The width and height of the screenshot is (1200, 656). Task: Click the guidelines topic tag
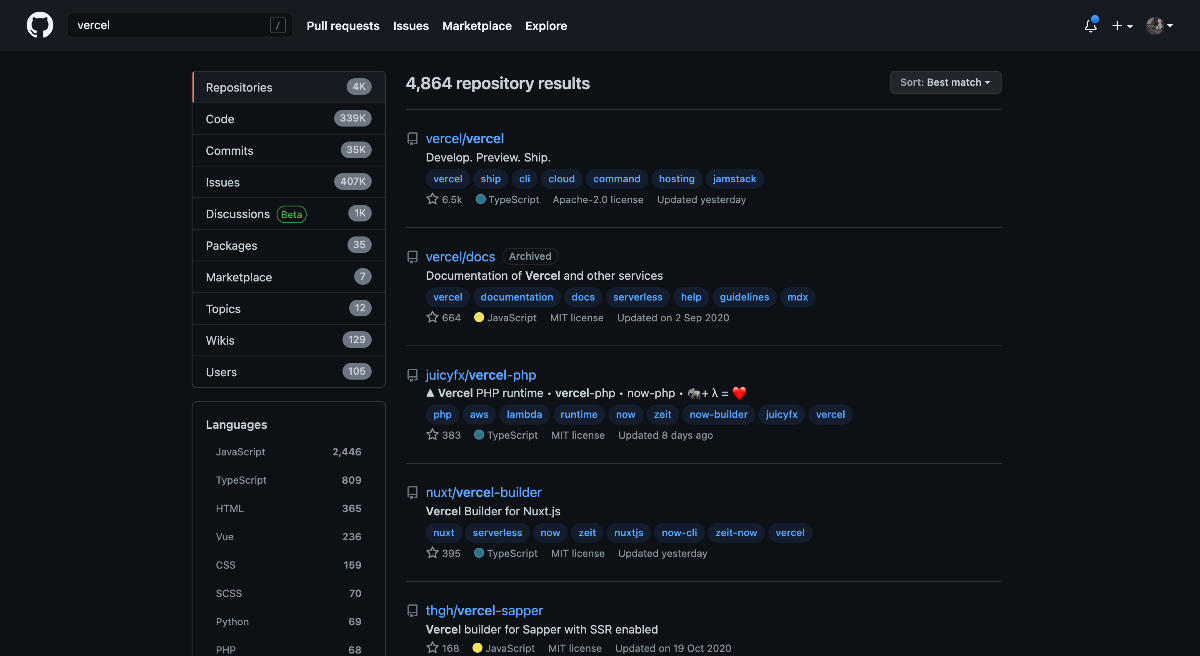click(x=745, y=297)
